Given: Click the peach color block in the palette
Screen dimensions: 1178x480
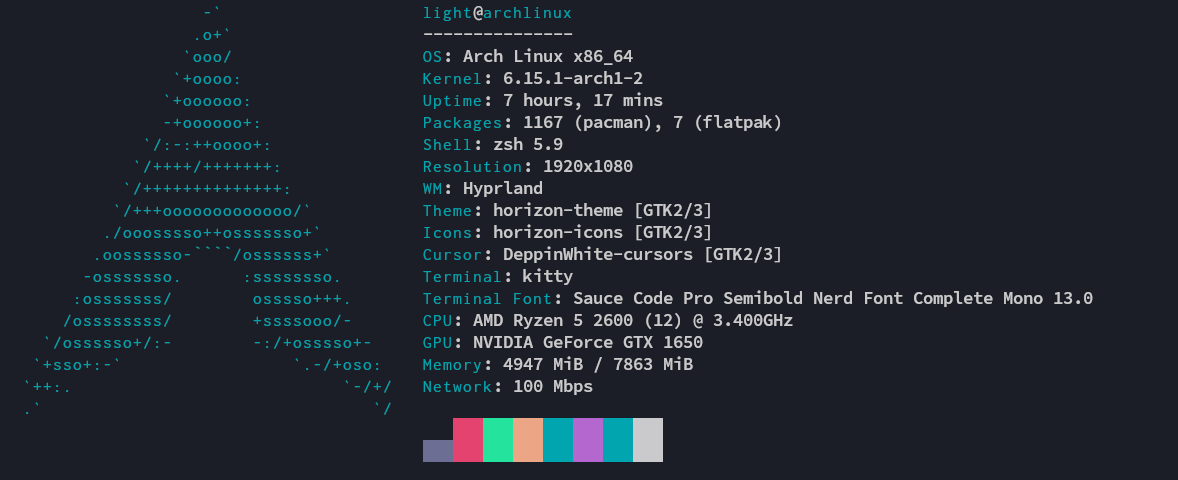Looking at the screenshot, I should [528, 439].
